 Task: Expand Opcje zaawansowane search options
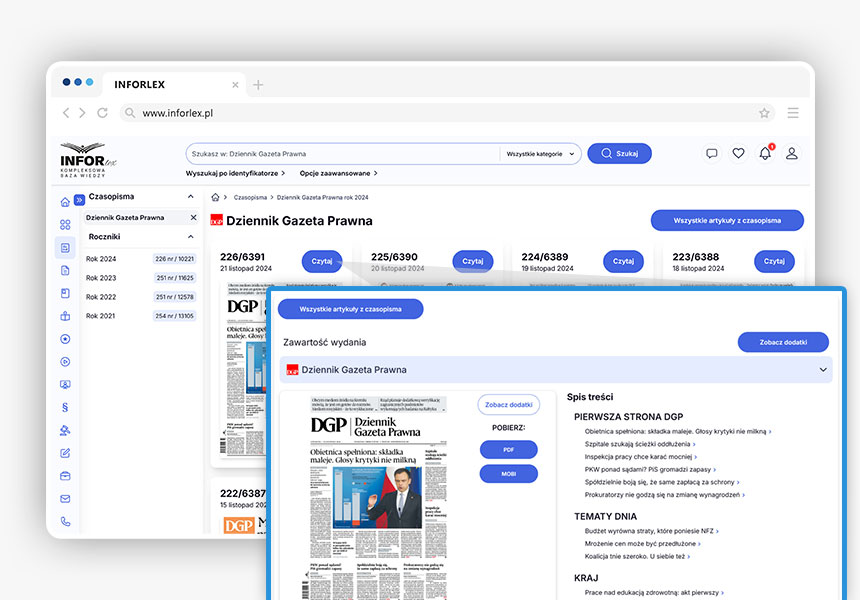pos(338,173)
